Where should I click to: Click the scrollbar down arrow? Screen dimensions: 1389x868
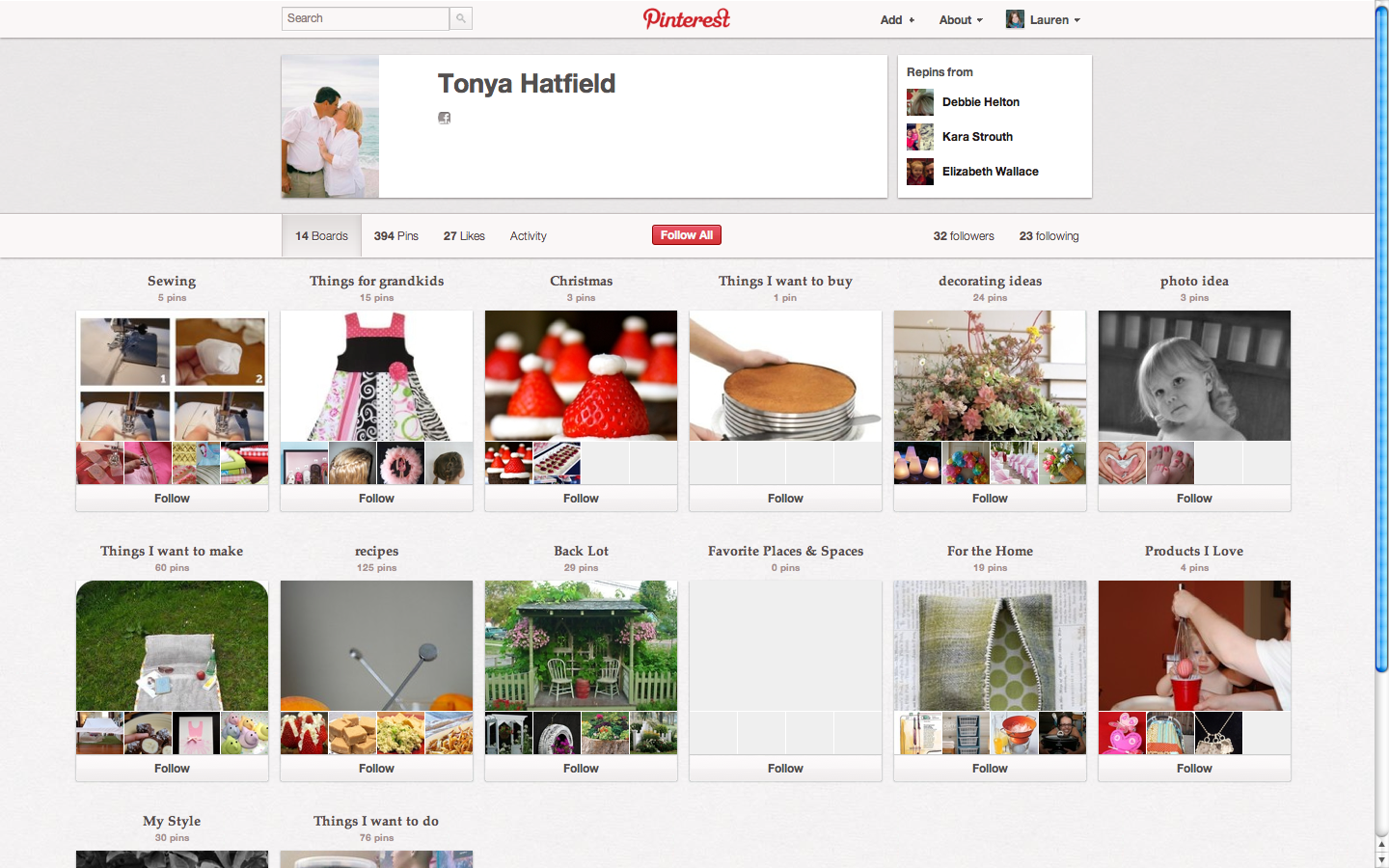coord(1381,859)
